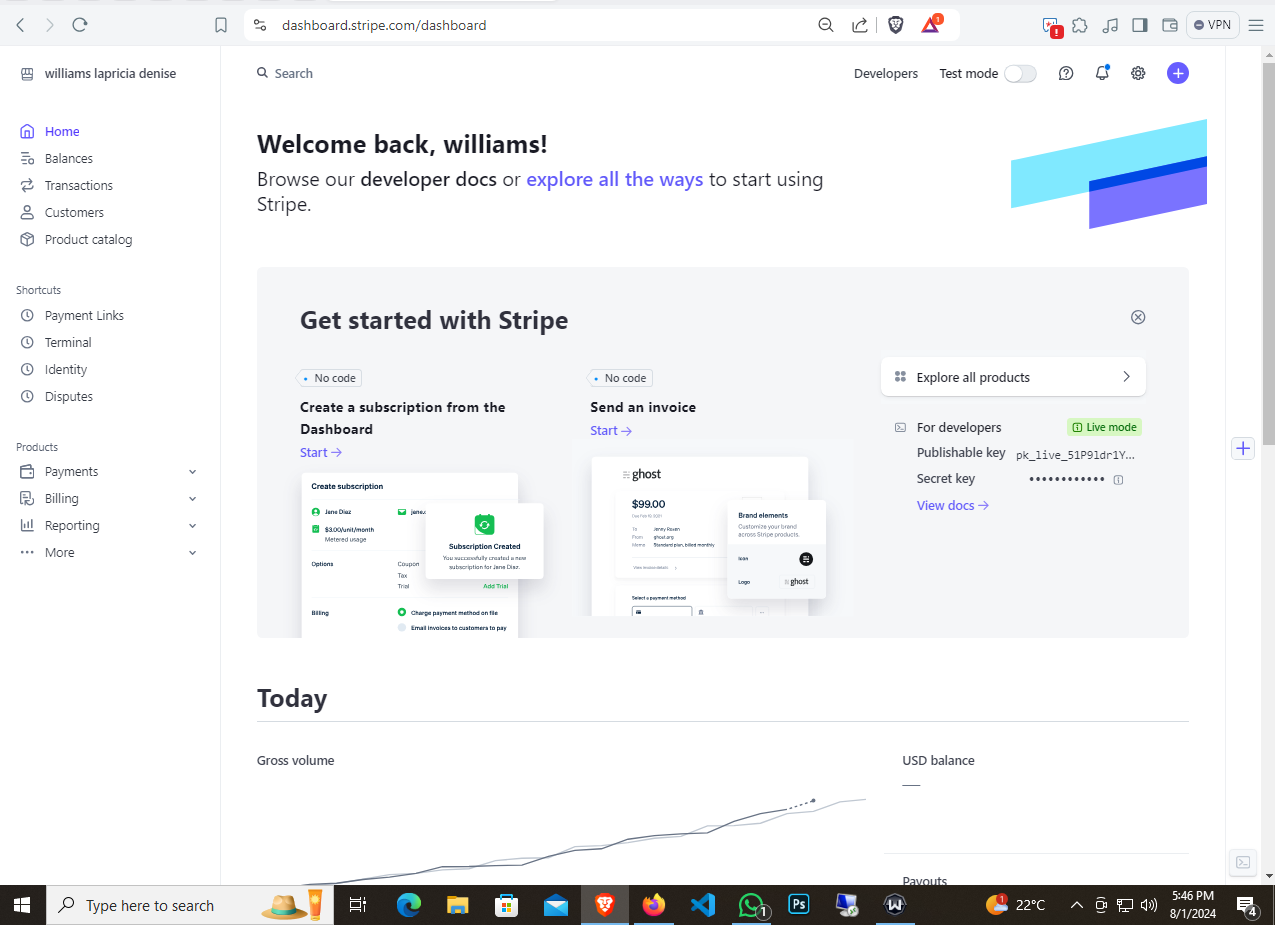Click the browser back arrow
1275x925 pixels.
point(20,25)
